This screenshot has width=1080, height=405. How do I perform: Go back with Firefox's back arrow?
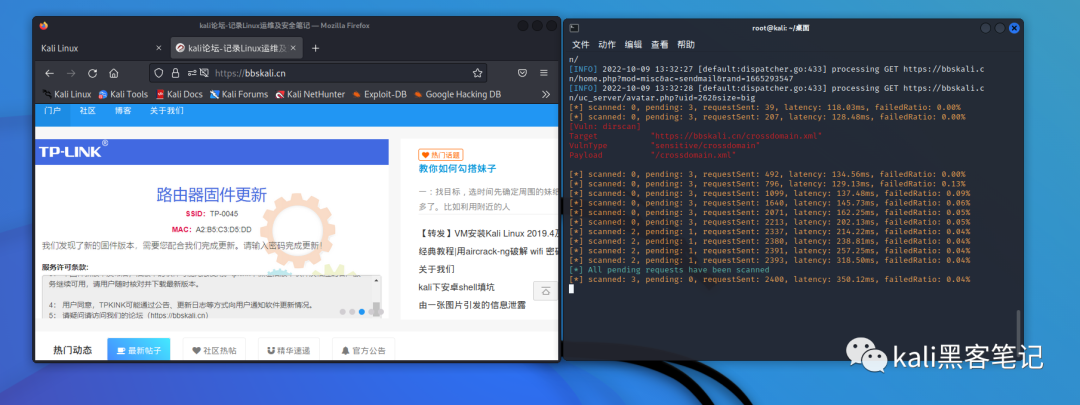pyautogui.click(x=49, y=73)
